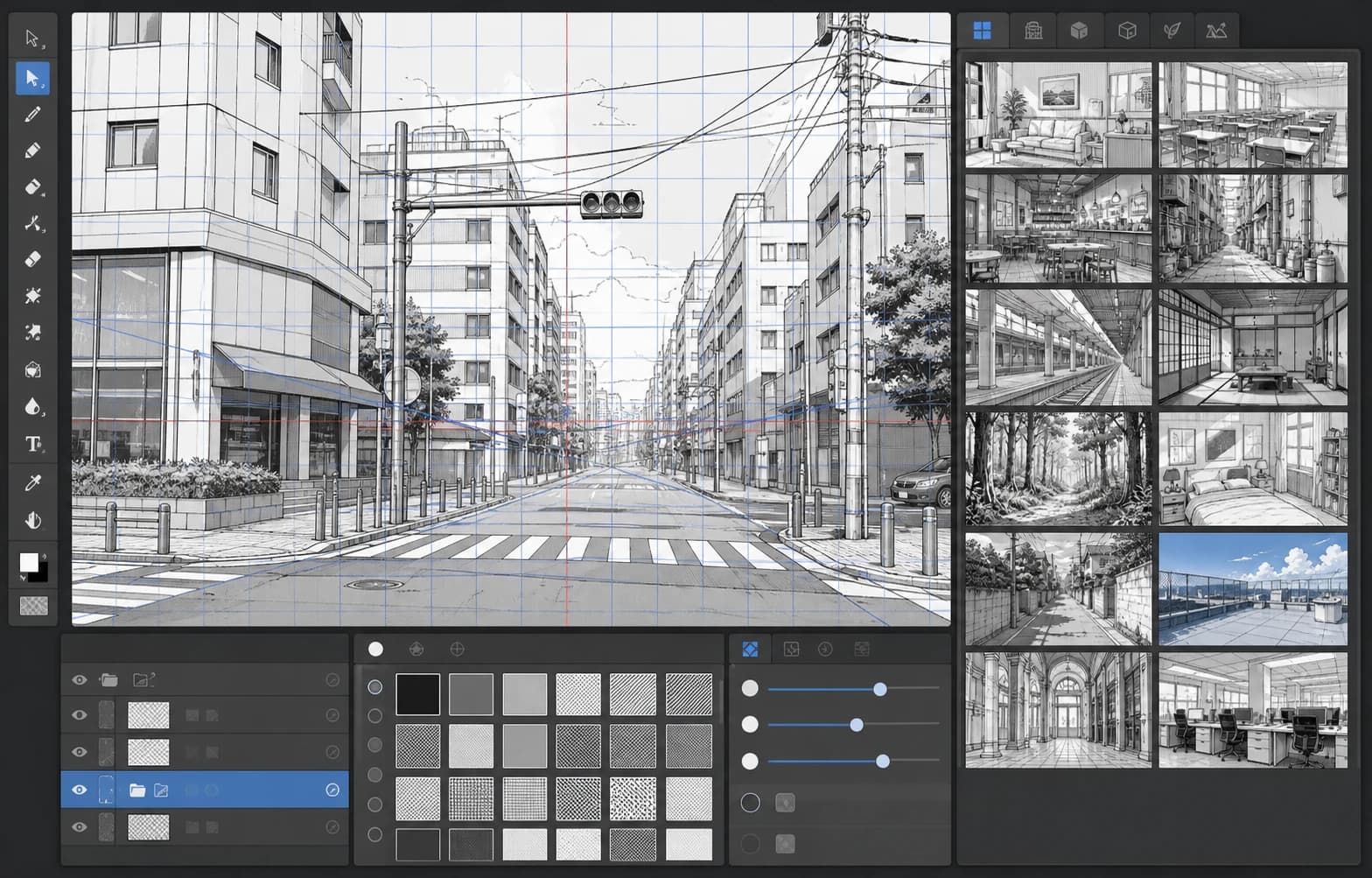
Task: Hide the layer just above the highlighted row
Action: (x=80, y=751)
